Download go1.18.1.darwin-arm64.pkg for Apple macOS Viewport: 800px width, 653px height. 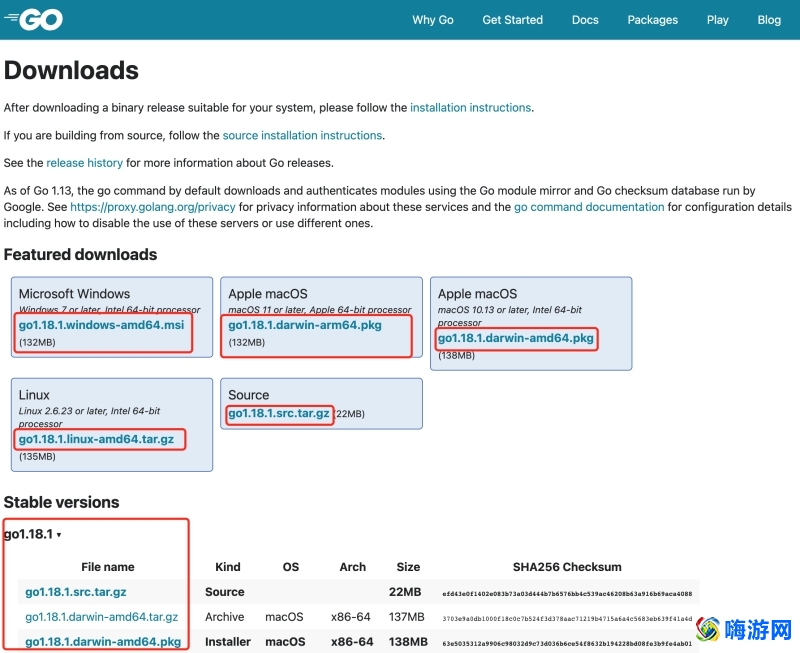point(305,325)
